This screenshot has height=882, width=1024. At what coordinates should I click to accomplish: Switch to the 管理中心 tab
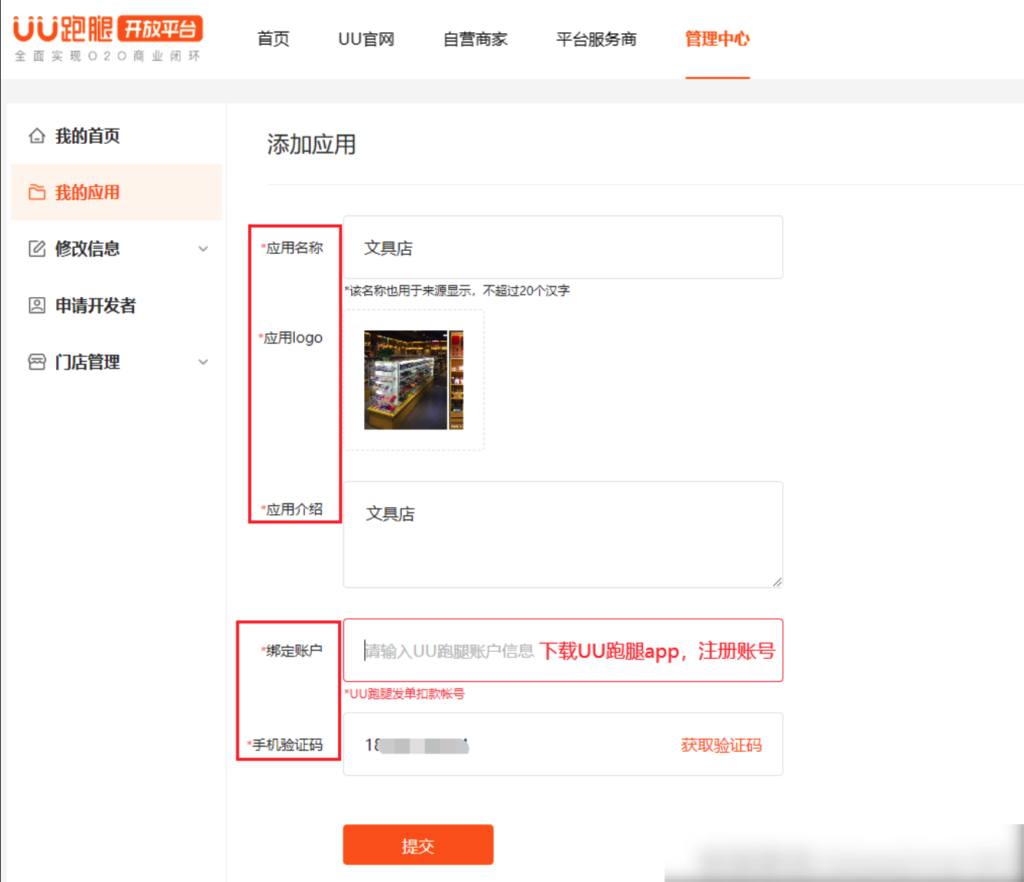coord(717,38)
